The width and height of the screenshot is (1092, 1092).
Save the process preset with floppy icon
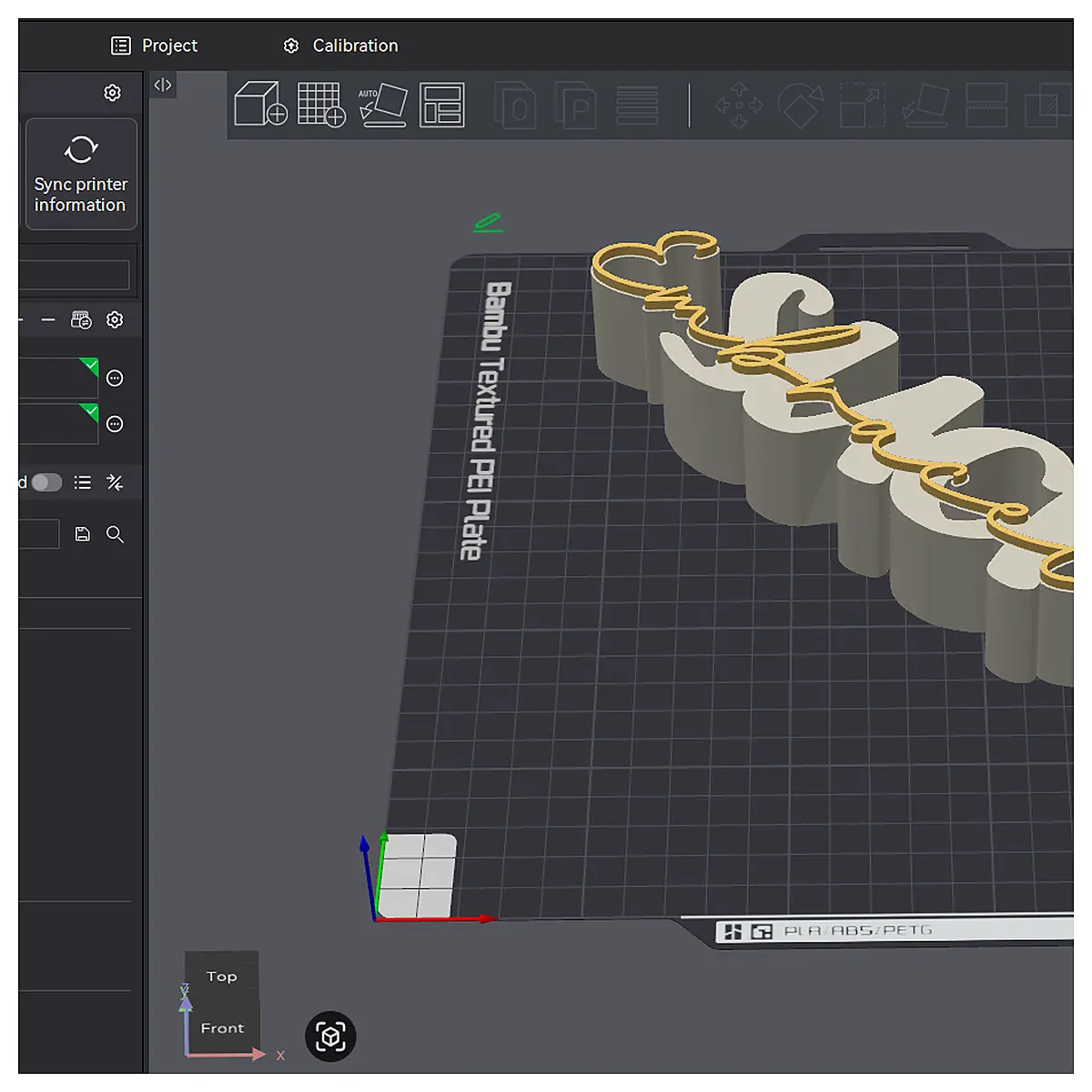coord(83,534)
